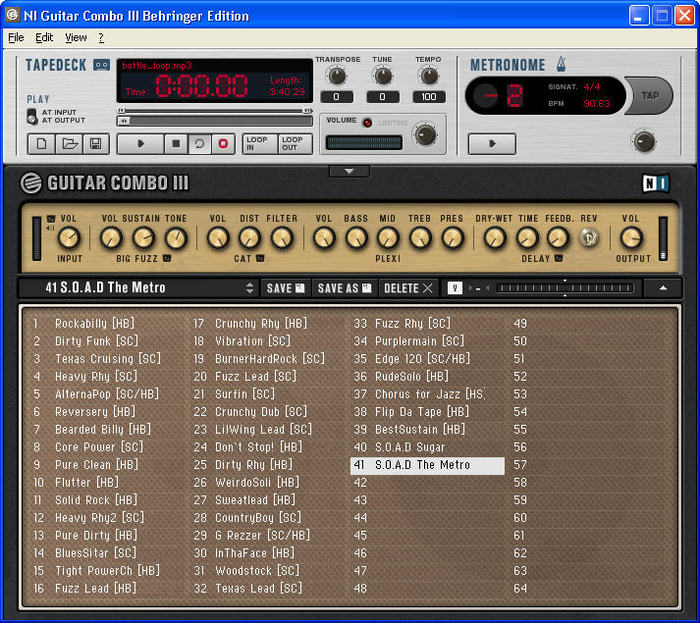
Task: Click the Plexi Bass knob
Action: (x=356, y=237)
